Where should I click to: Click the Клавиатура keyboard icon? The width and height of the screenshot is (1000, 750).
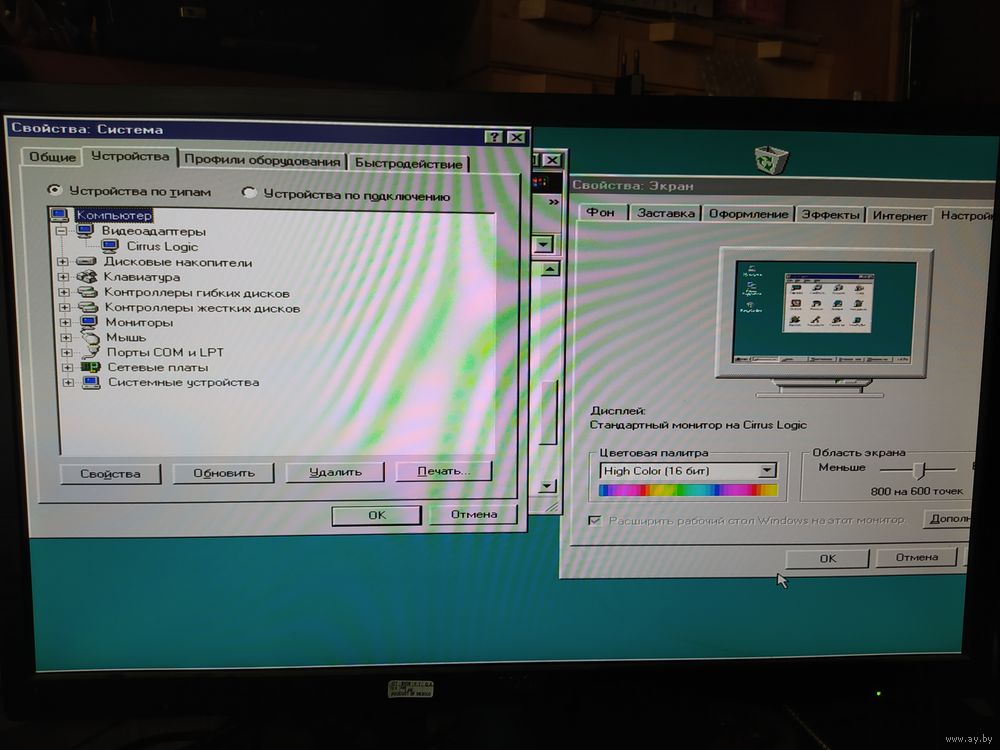click(x=87, y=277)
